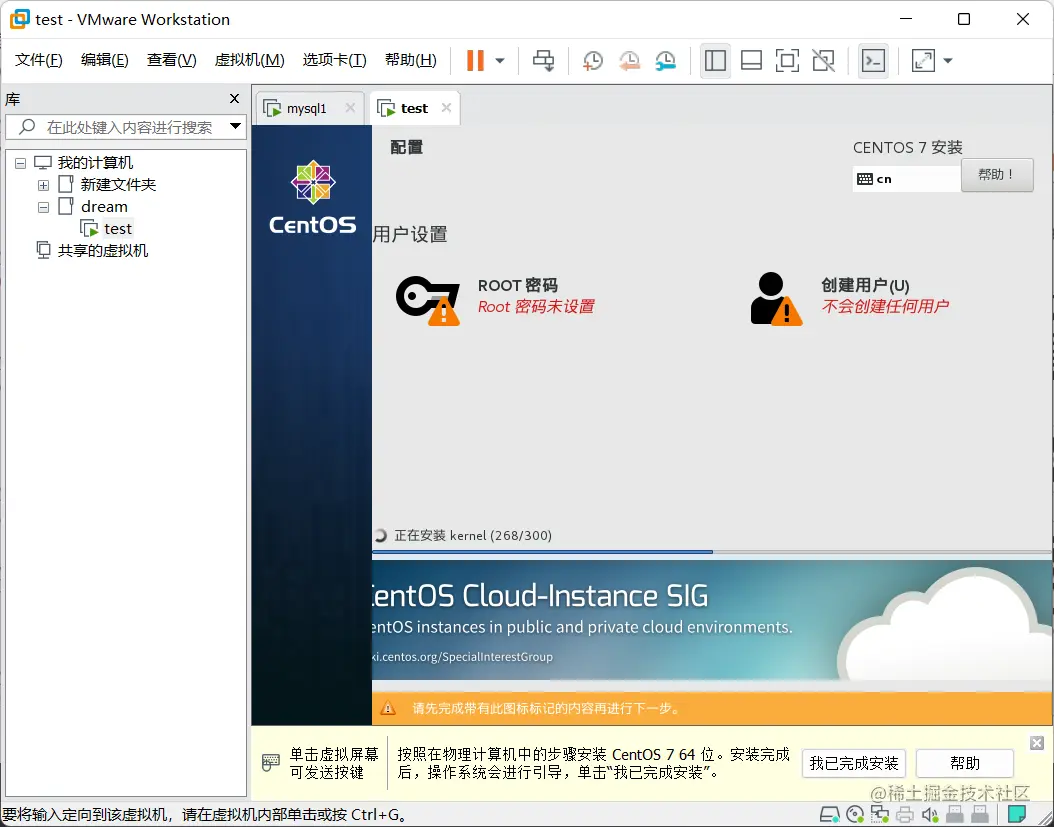The height and width of the screenshot is (827, 1054).
Task: Open the 虚拟机(M) menu
Action: click(x=249, y=61)
